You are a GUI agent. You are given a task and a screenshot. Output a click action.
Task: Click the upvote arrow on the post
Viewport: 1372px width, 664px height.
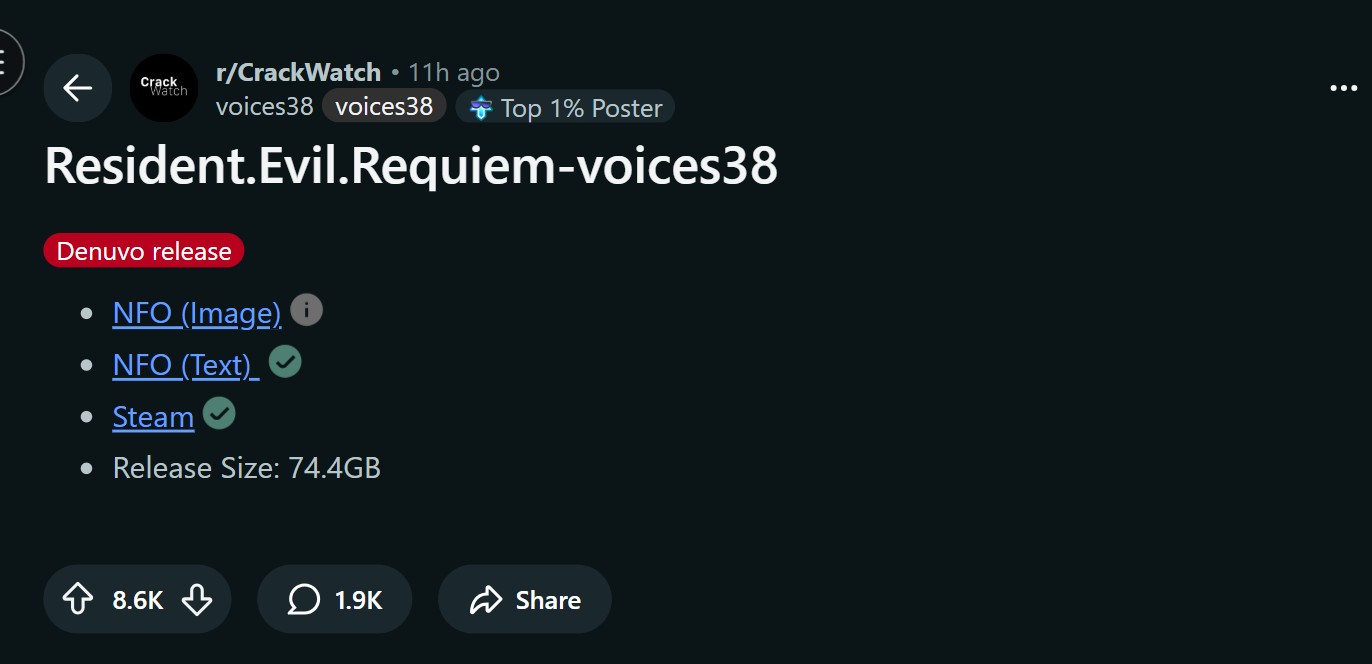79,599
